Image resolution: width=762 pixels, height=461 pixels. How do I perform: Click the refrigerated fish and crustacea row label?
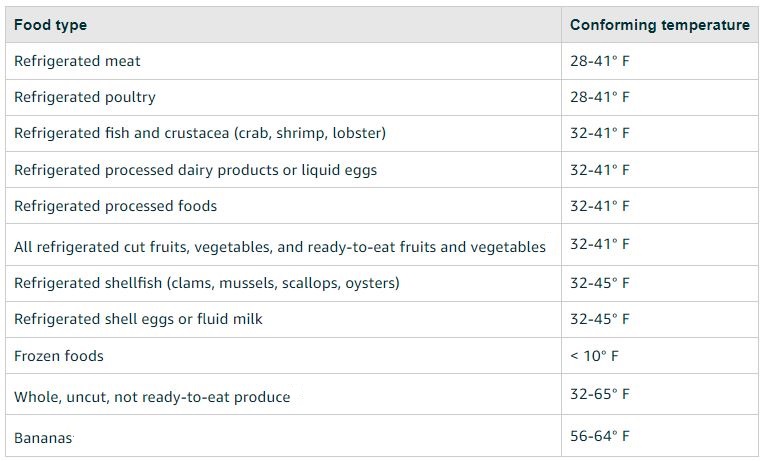(x=200, y=133)
